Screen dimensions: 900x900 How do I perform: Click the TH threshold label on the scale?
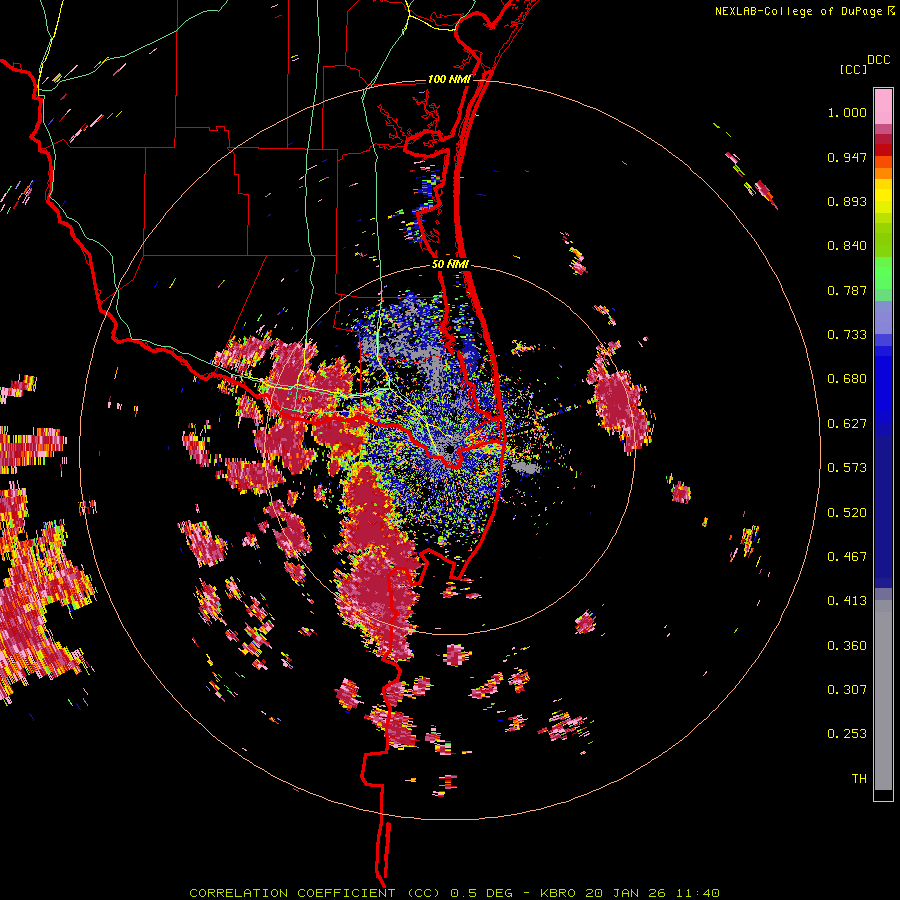coord(859,779)
